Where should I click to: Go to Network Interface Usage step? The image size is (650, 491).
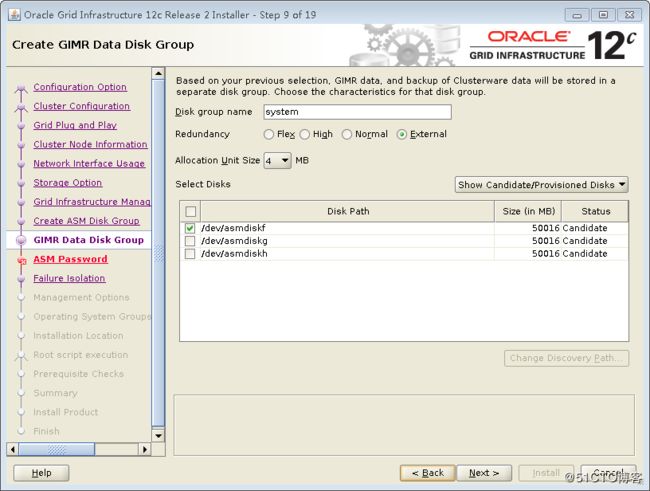[89, 163]
